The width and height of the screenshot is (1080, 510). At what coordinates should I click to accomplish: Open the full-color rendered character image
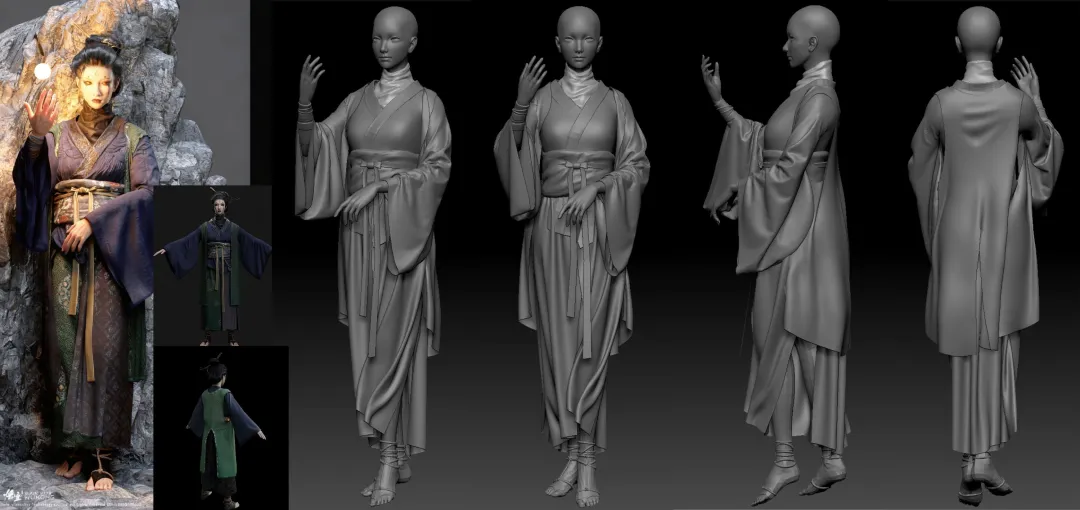click(80, 250)
